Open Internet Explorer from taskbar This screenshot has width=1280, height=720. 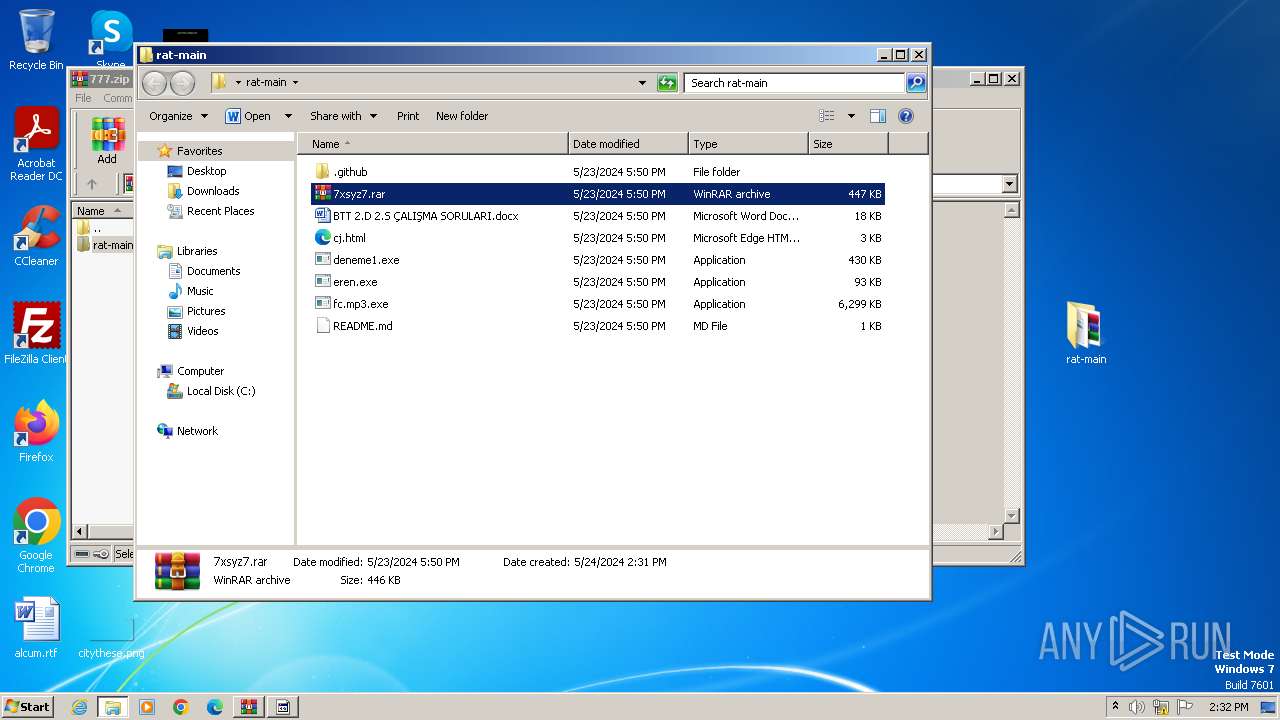79,707
